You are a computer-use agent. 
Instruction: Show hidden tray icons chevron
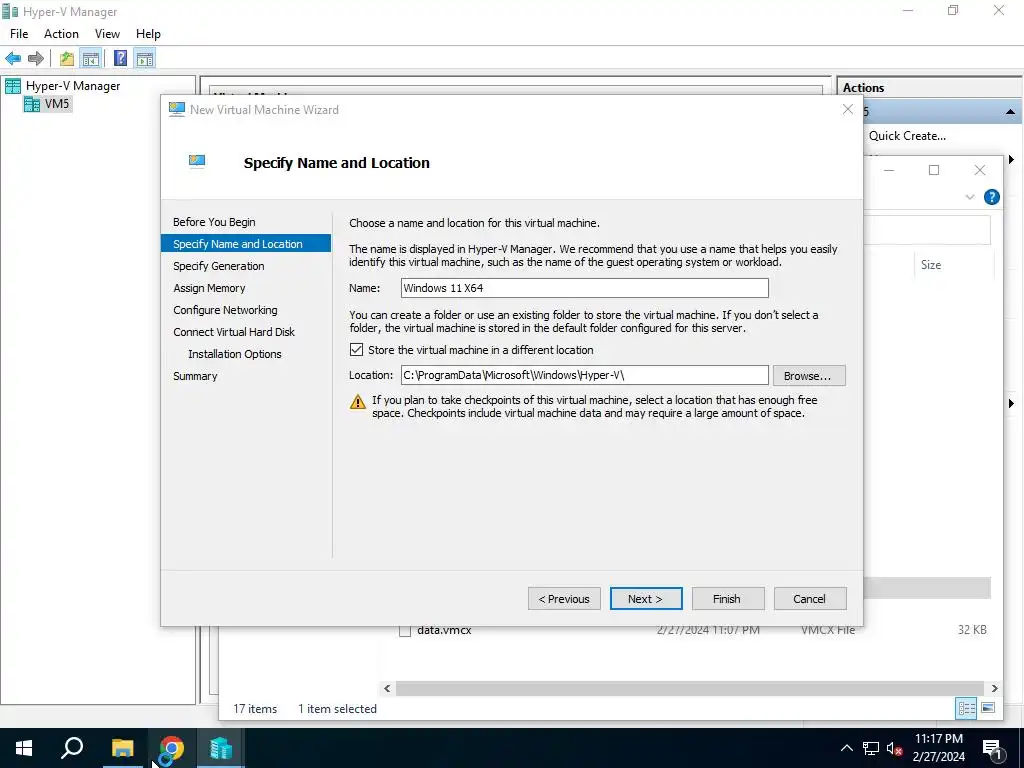coord(846,748)
